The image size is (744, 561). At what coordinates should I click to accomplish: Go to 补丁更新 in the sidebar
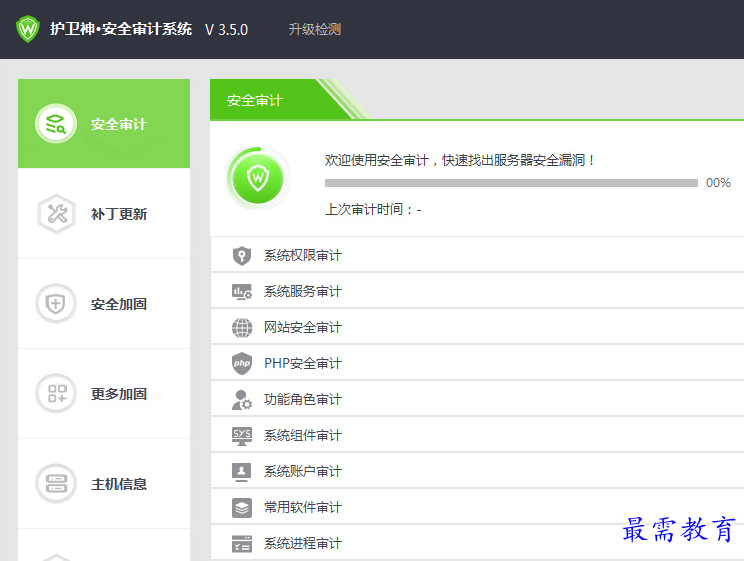119,214
